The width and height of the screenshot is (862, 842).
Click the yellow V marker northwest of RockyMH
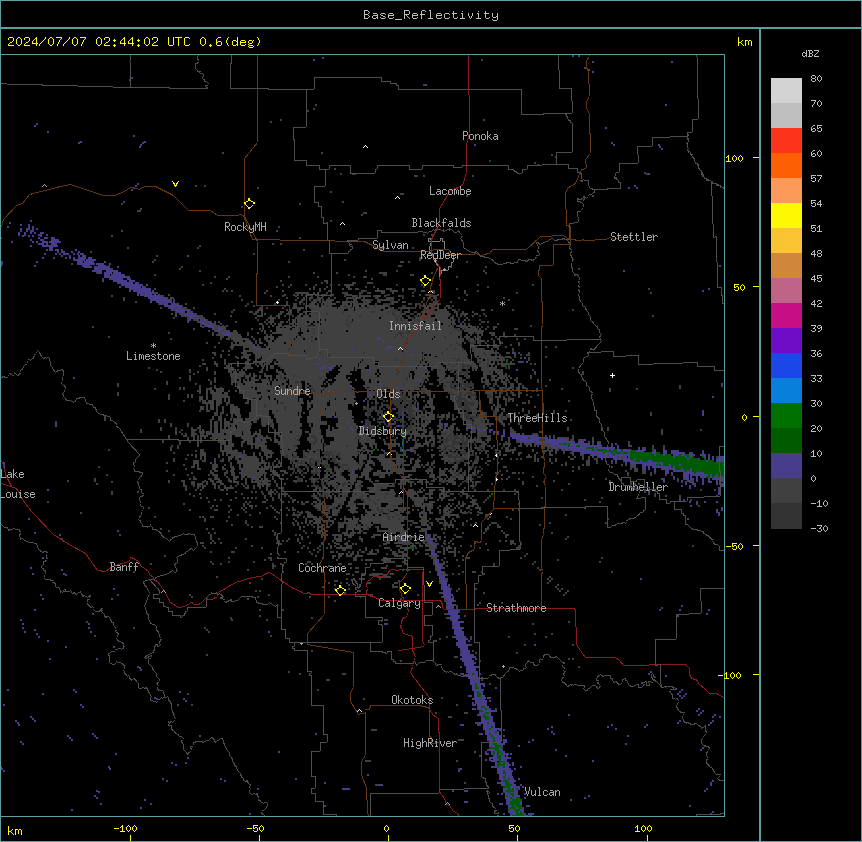[x=175, y=184]
